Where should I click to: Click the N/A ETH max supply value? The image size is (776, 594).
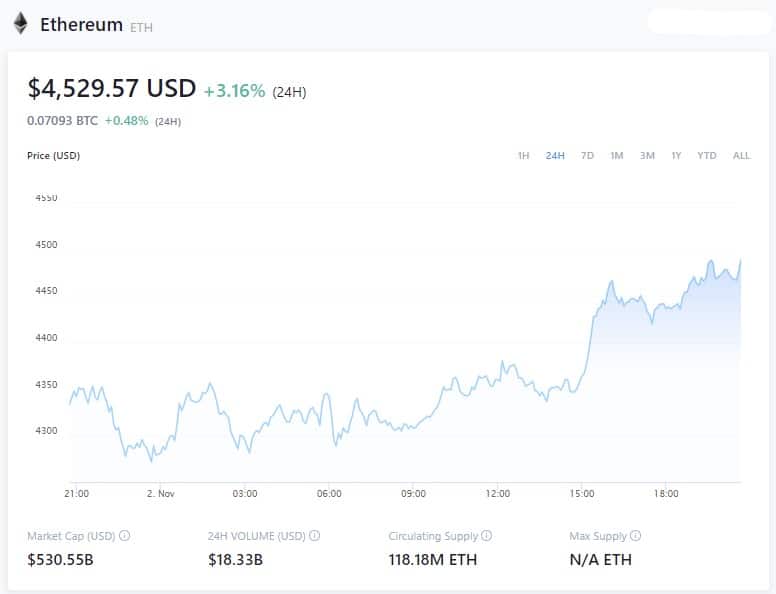click(600, 560)
